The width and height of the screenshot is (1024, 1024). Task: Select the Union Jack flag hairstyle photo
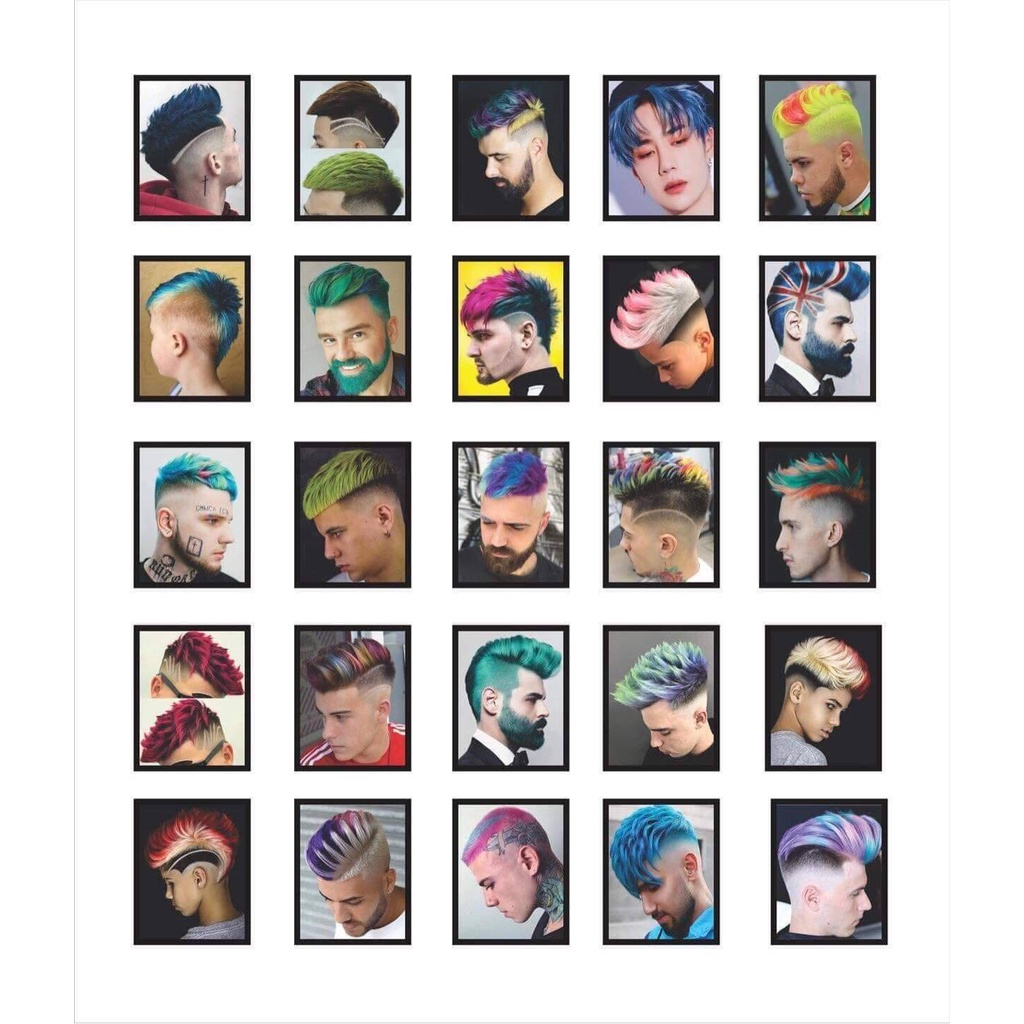817,328
